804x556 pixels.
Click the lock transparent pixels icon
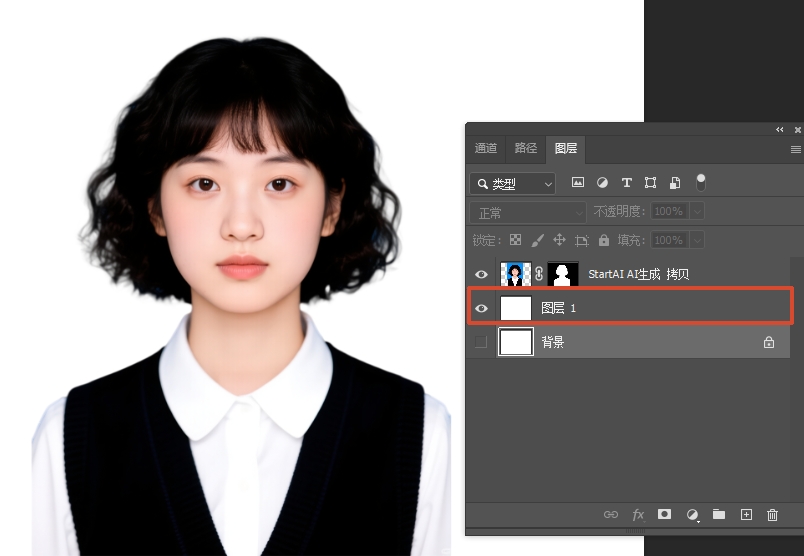point(515,240)
